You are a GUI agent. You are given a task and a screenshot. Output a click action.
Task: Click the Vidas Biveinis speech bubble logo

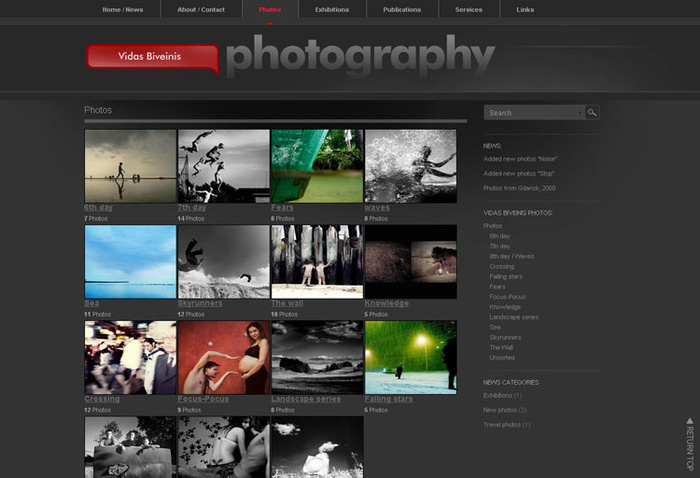[152, 58]
